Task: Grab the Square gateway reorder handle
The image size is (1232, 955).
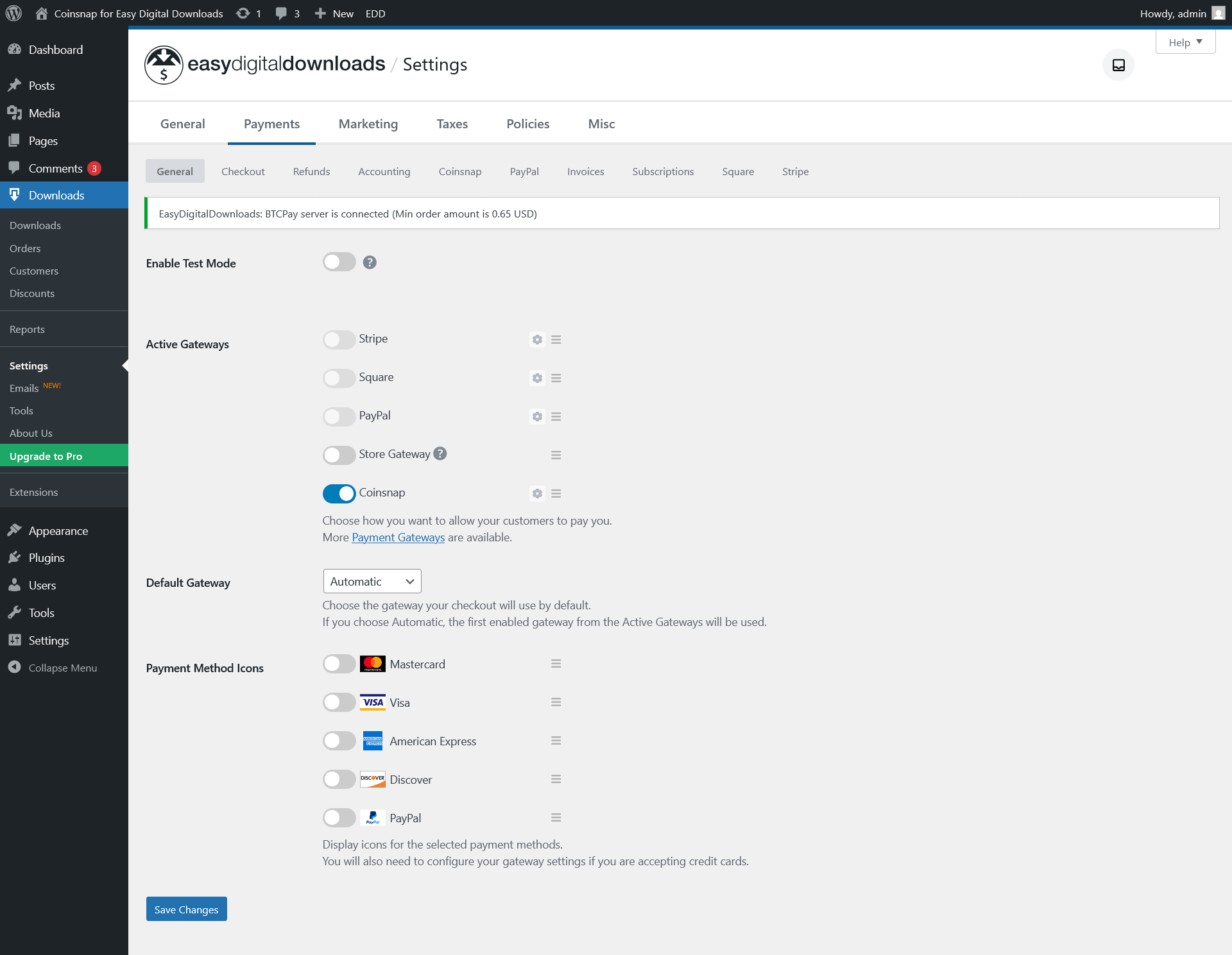Action: (556, 378)
